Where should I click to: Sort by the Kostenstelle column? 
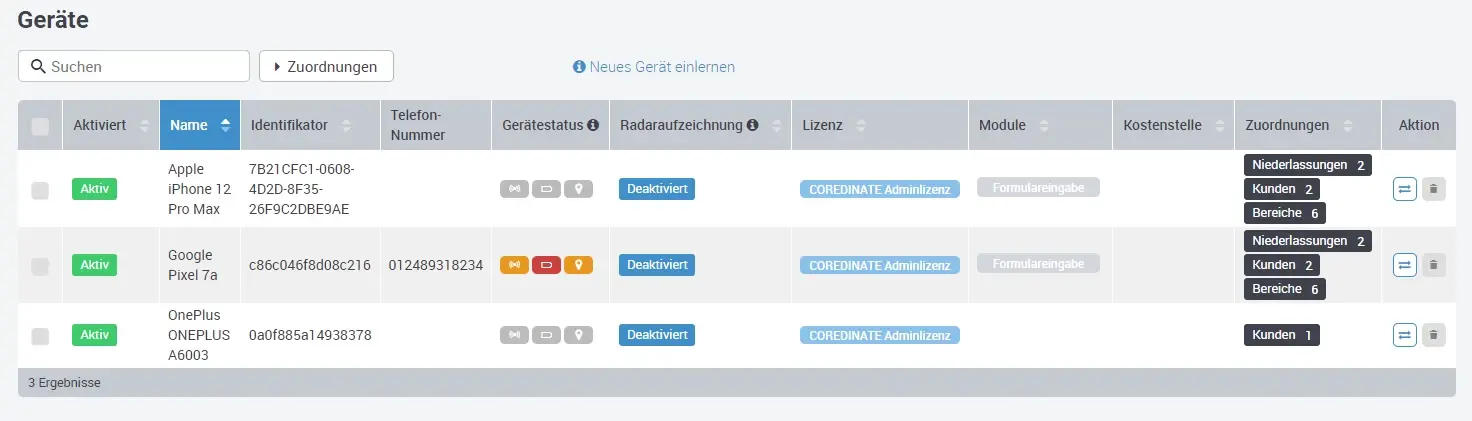[x=1174, y=125]
